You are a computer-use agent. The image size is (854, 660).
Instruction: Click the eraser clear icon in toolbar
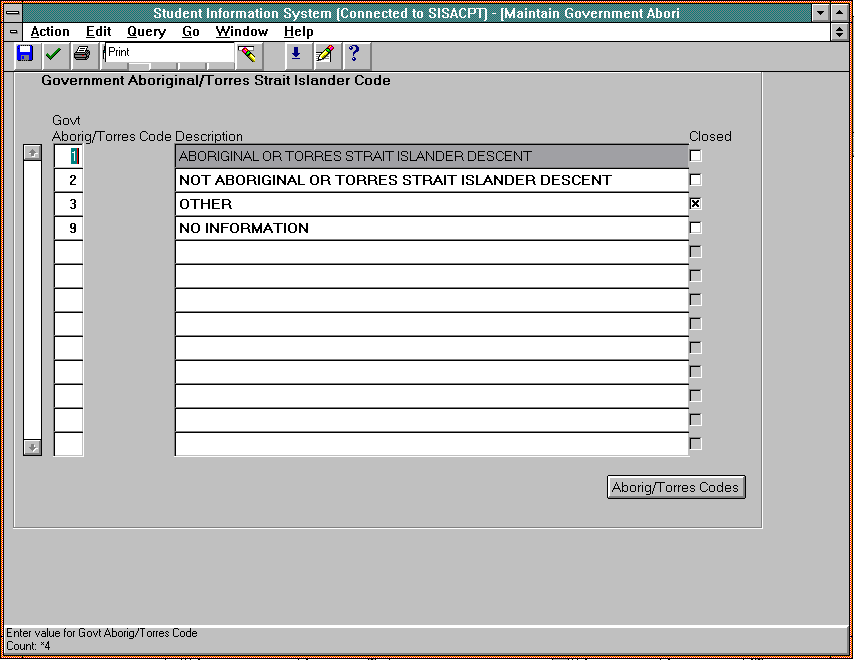point(247,53)
